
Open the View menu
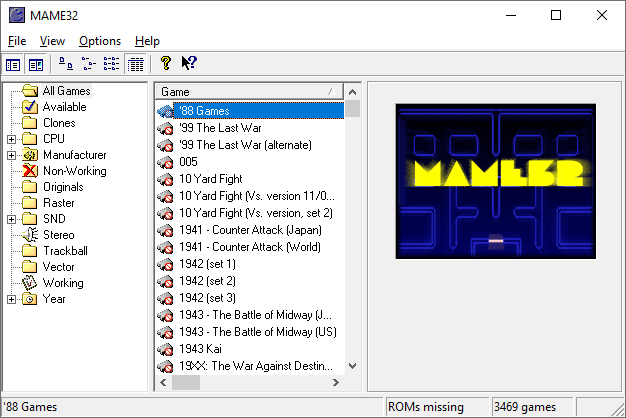click(x=52, y=41)
